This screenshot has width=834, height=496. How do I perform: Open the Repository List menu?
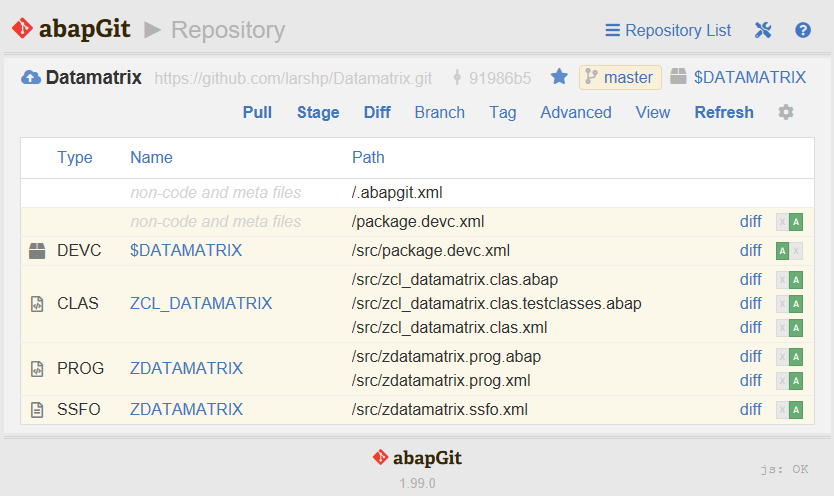[668, 30]
